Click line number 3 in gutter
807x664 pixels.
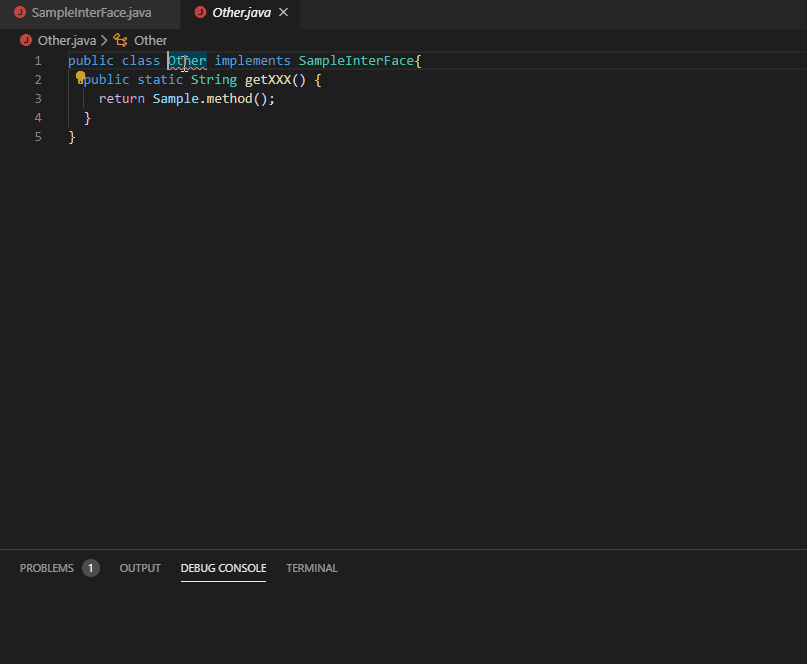click(38, 99)
